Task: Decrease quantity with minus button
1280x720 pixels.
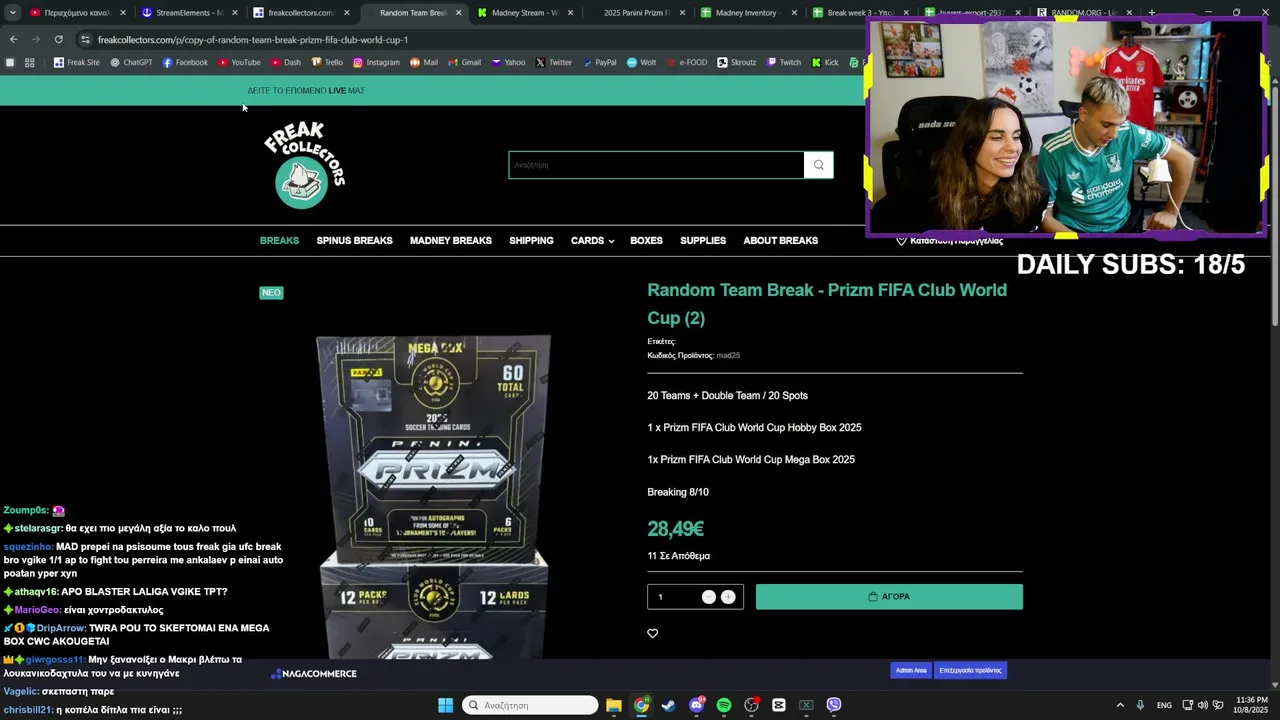Action: tap(709, 597)
